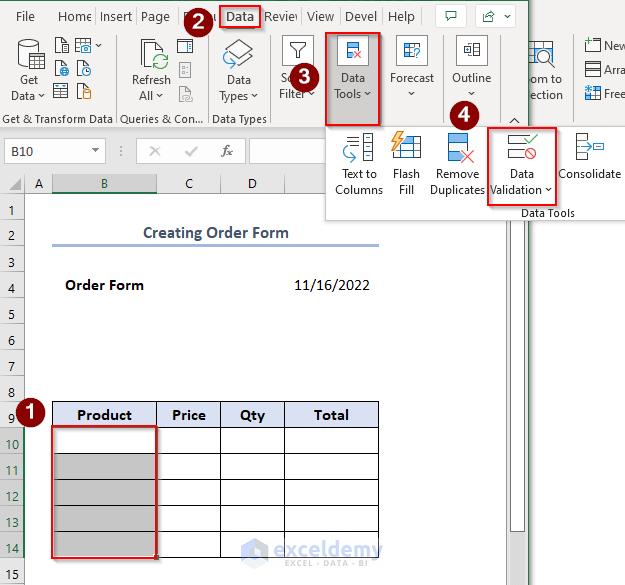Click the date cell 11/16/2022

click(332, 285)
